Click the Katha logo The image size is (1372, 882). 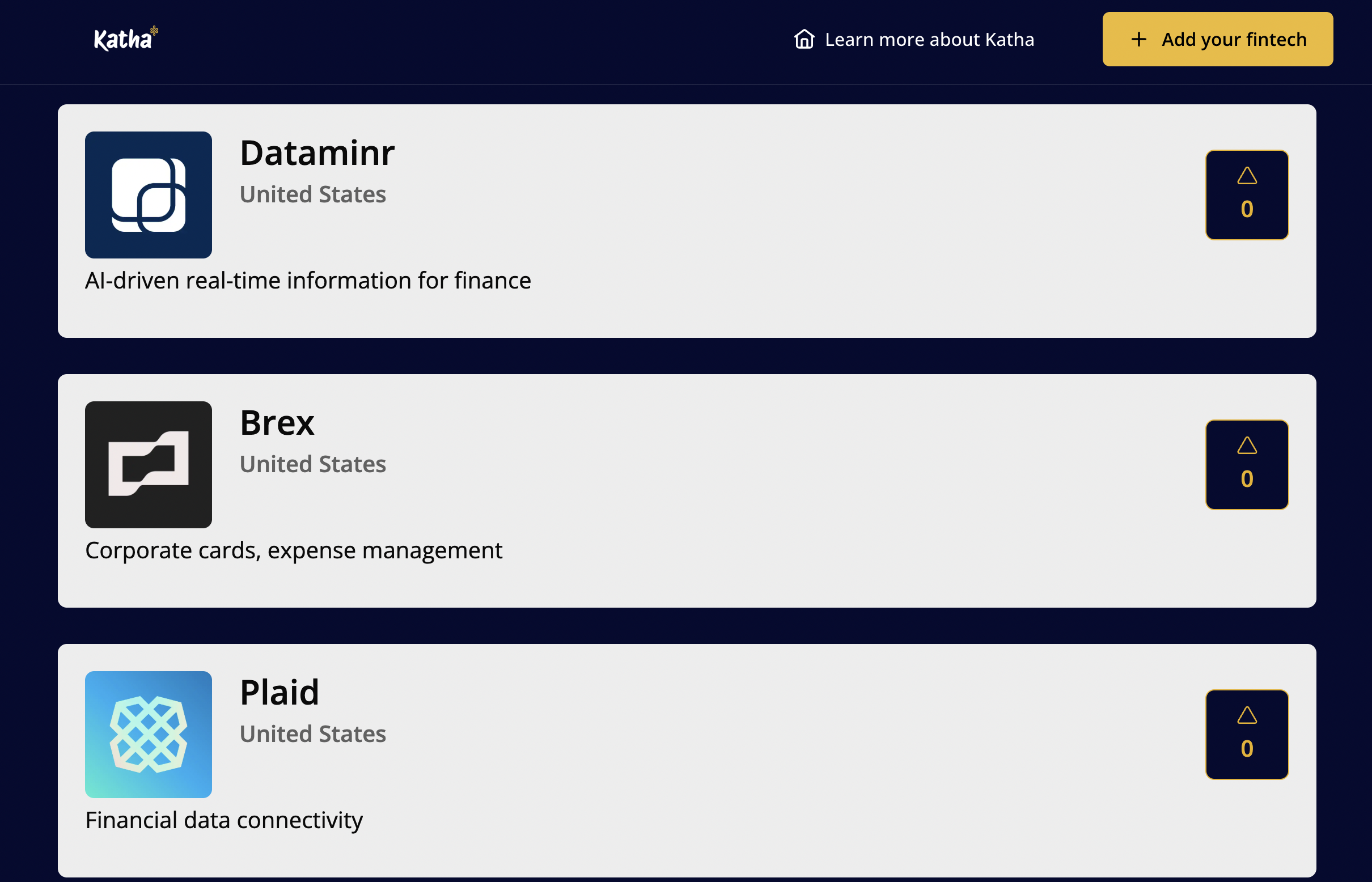[126, 39]
